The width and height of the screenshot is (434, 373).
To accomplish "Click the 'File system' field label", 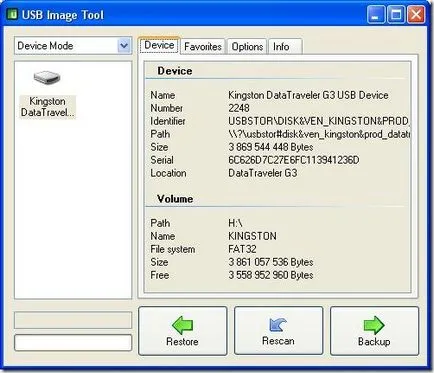I will 173,249.
